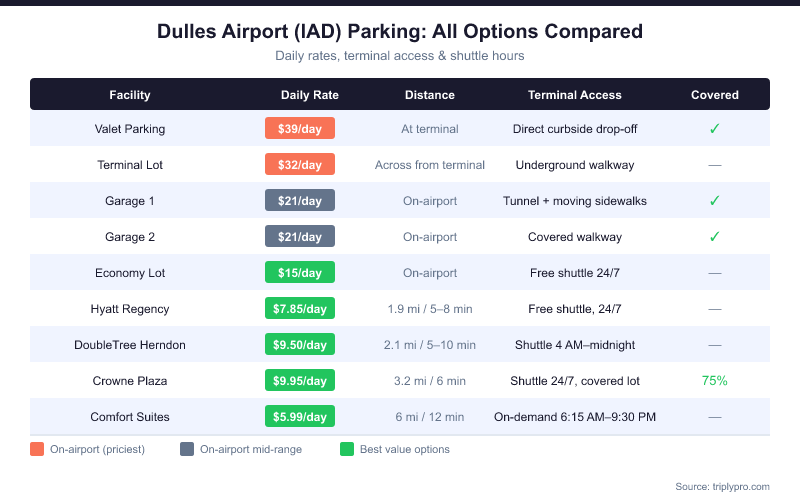Click the Covered column header
Image resolution: width=800 pixels, height=500 pixels.
tap(715, 95)
